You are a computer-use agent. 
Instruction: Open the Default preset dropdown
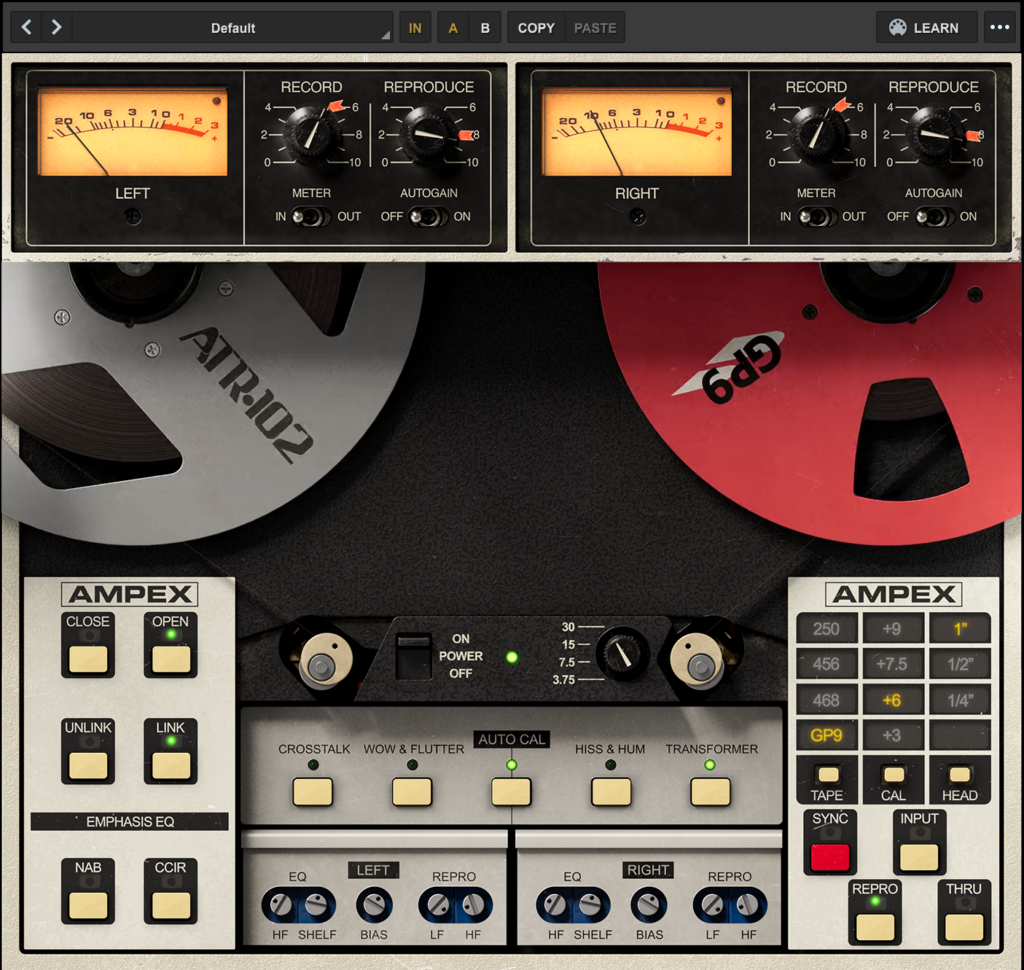pos(233,28)
